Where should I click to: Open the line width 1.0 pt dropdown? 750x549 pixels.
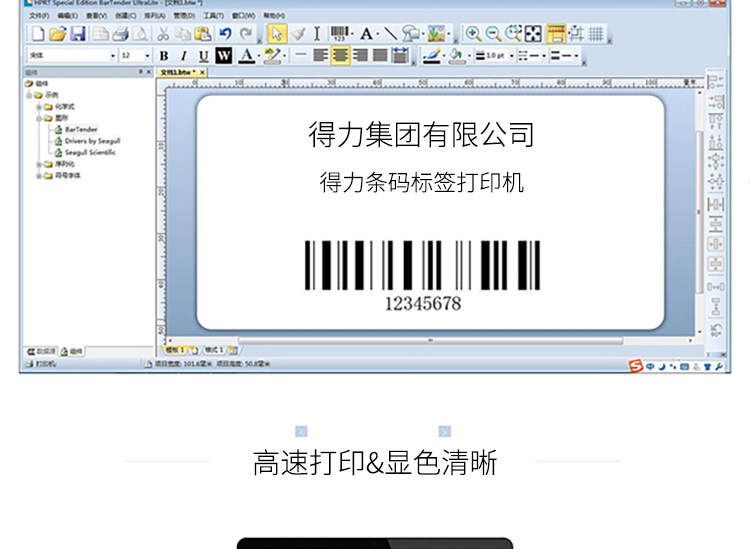pyautogui.click(x=511, y=56)
